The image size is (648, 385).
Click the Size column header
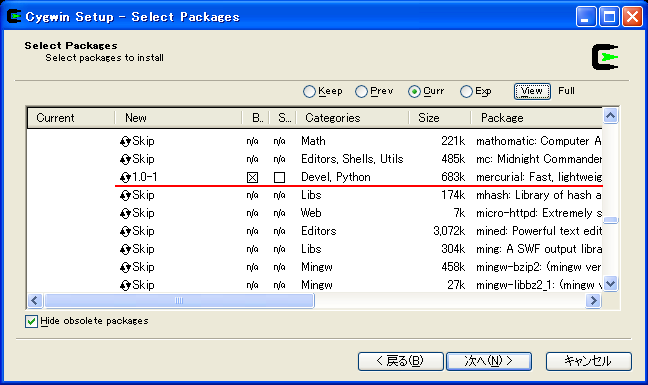point(440,118)
